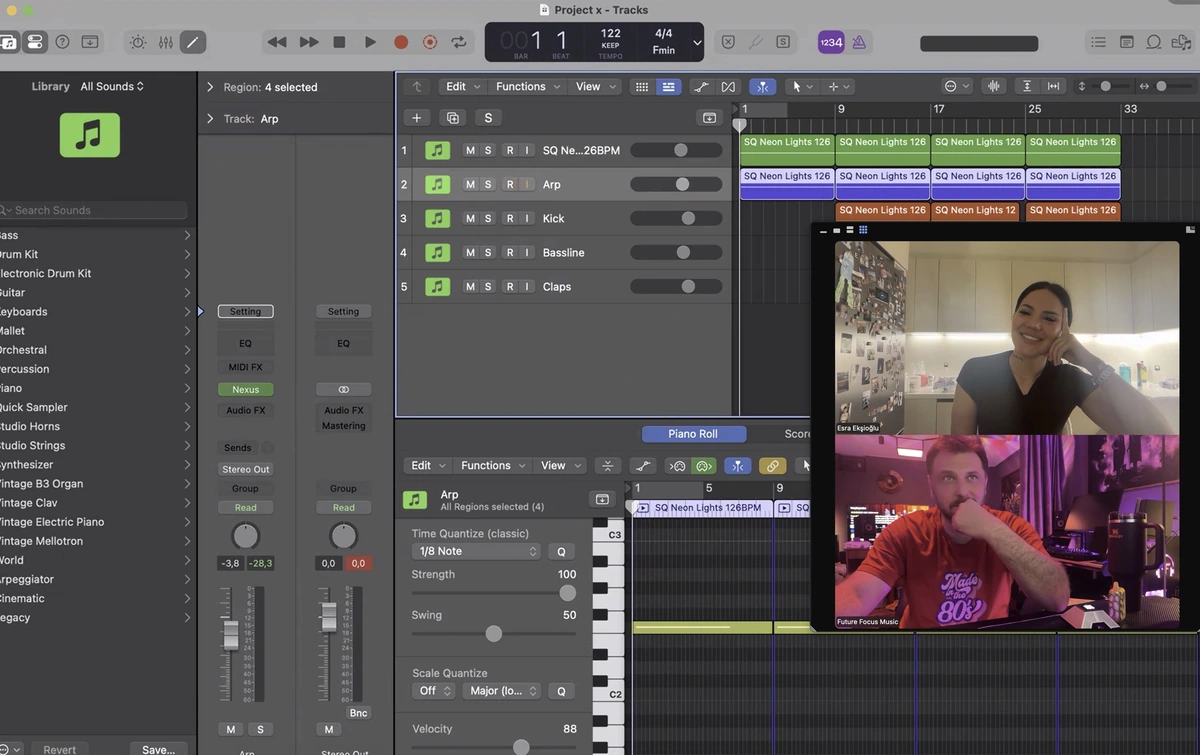1200x755 pixels.
Task: Click the Search Sounds field
Action: [x=93, y=210]
